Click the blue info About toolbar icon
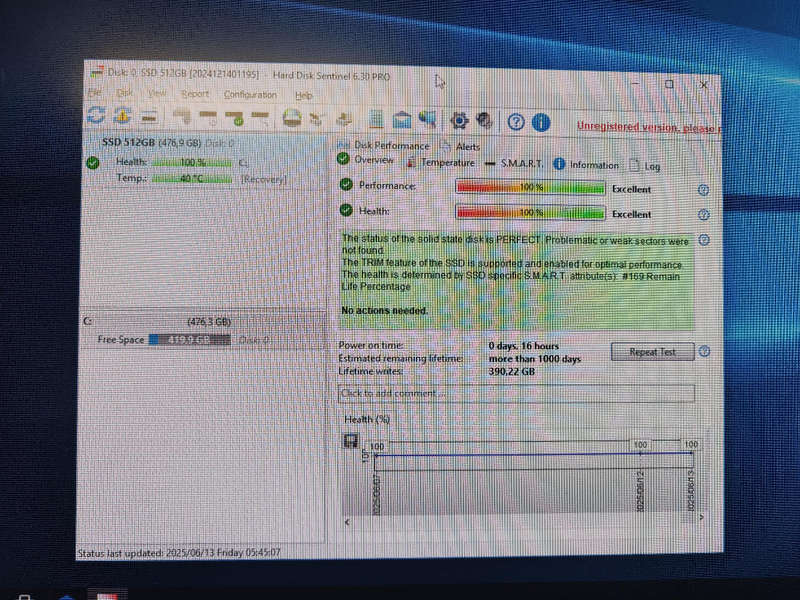Viewport: 800px width, 600px height. (x=541, y=122)
